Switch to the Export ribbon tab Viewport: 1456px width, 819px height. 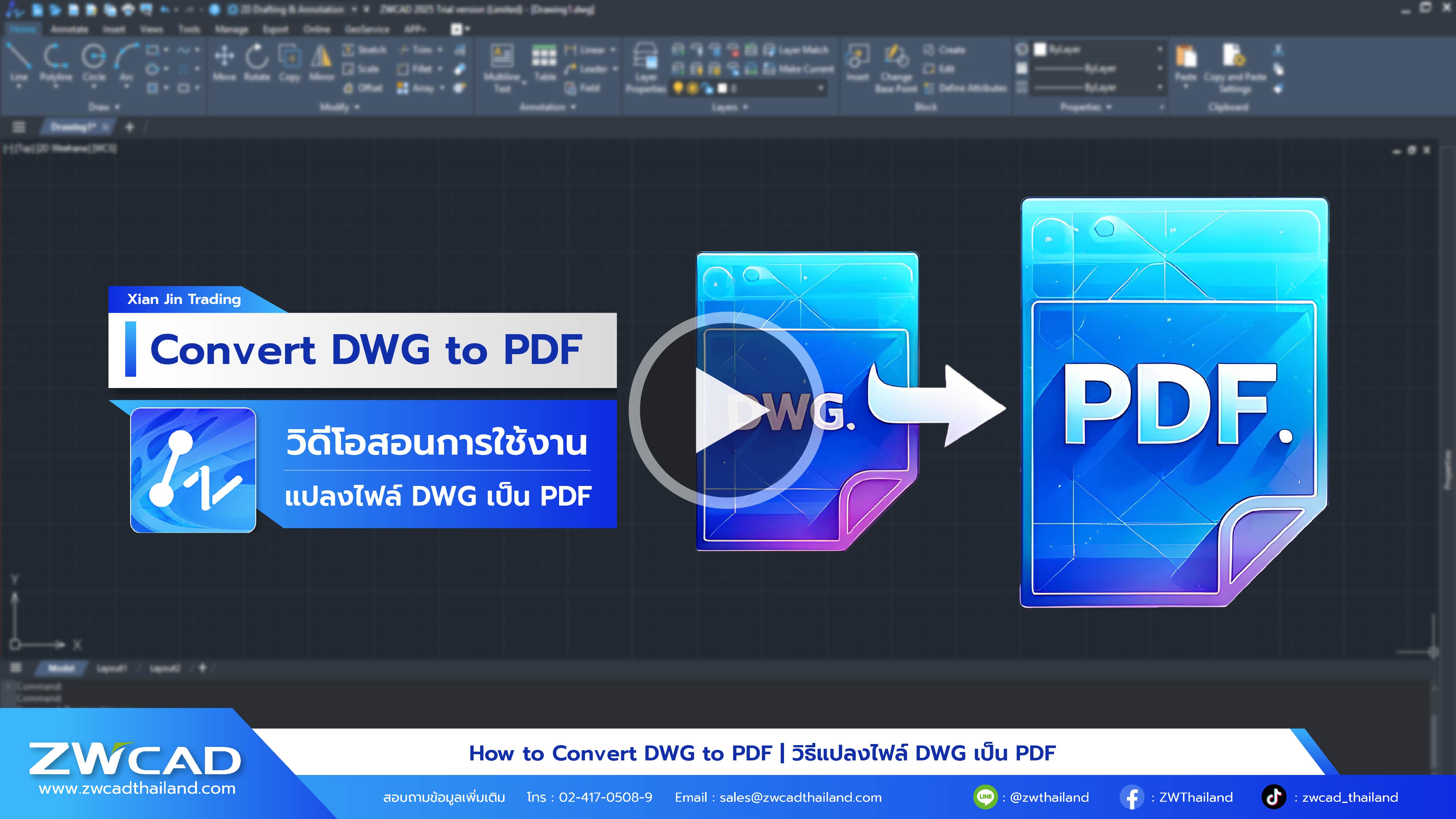point(275,29)
